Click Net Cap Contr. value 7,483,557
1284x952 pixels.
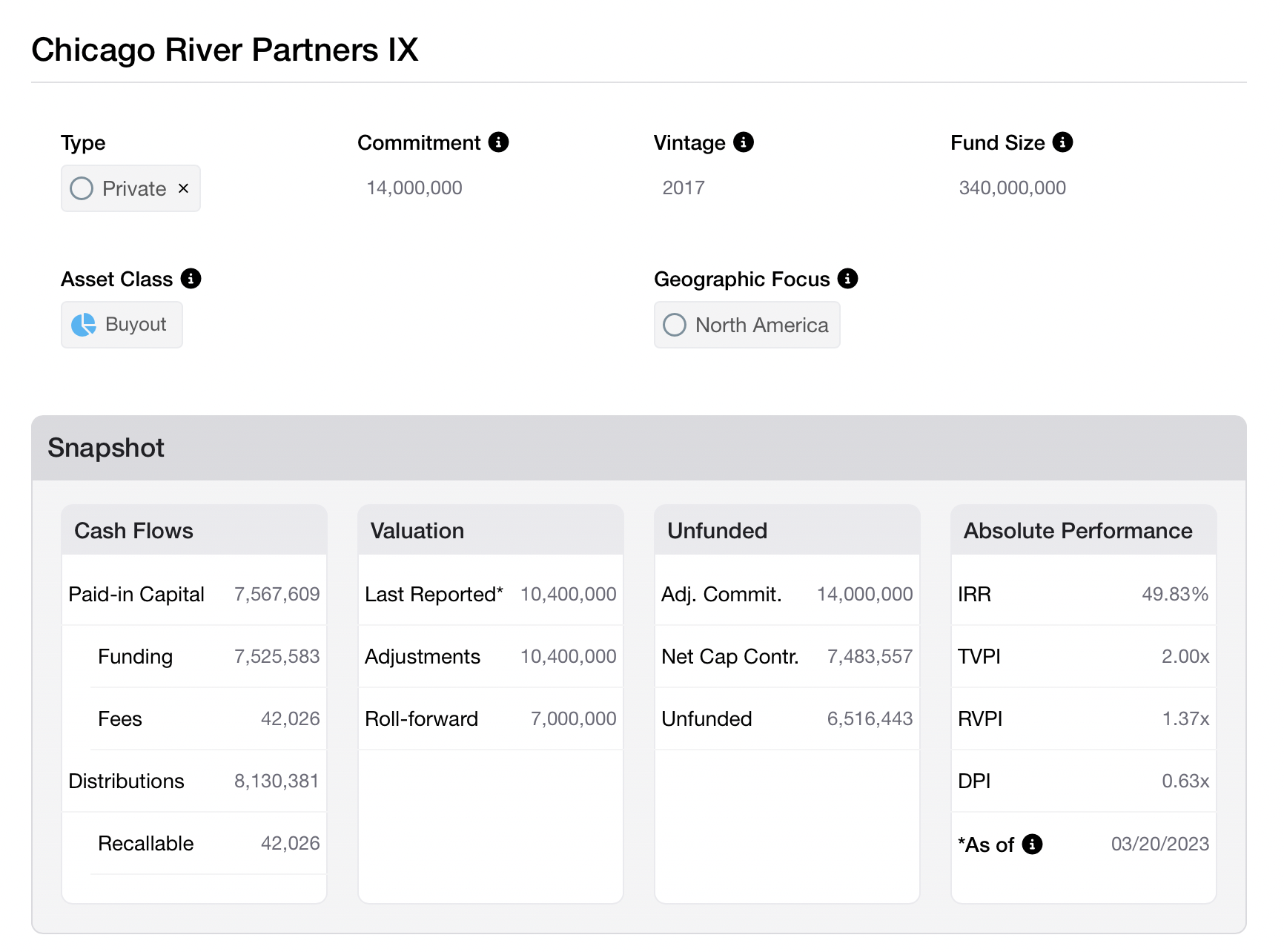870,656
